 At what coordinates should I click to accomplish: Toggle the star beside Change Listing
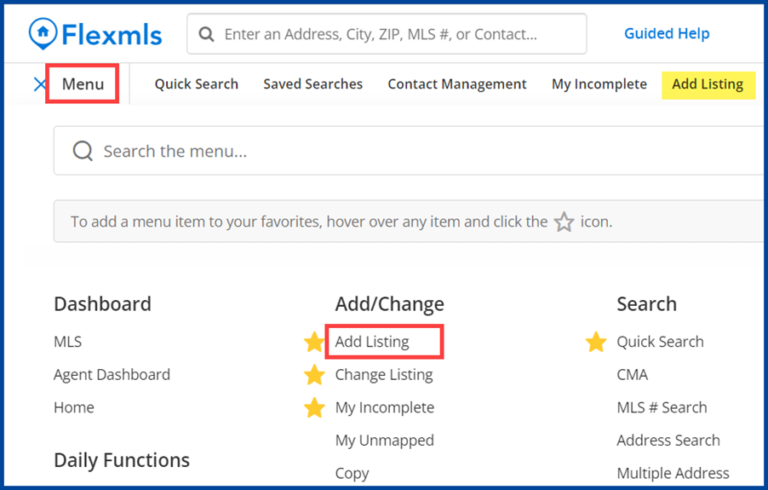(x=314, y=375)
